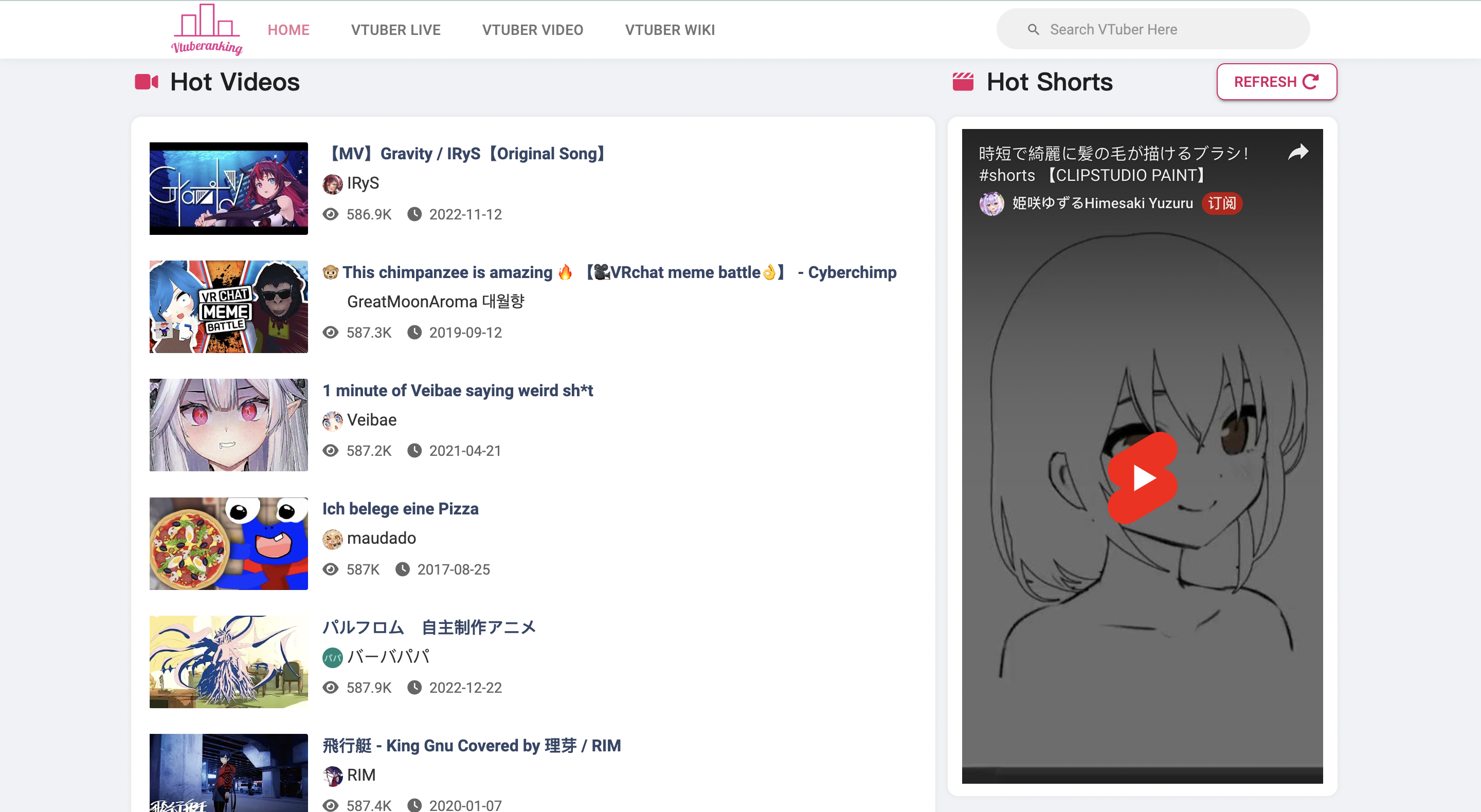Click clock icon beside 2022-11-12
Screen dimensions: 1481x812
point(414,214)
